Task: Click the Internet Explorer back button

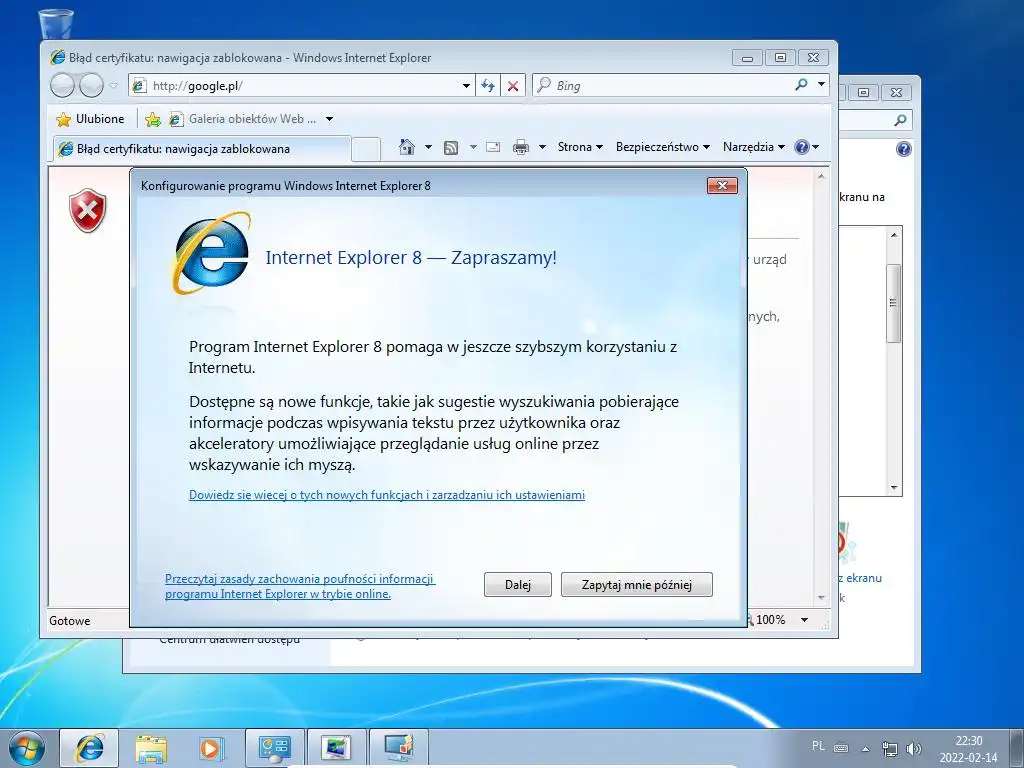Action: pyautogui.click(x=63, y=86)
